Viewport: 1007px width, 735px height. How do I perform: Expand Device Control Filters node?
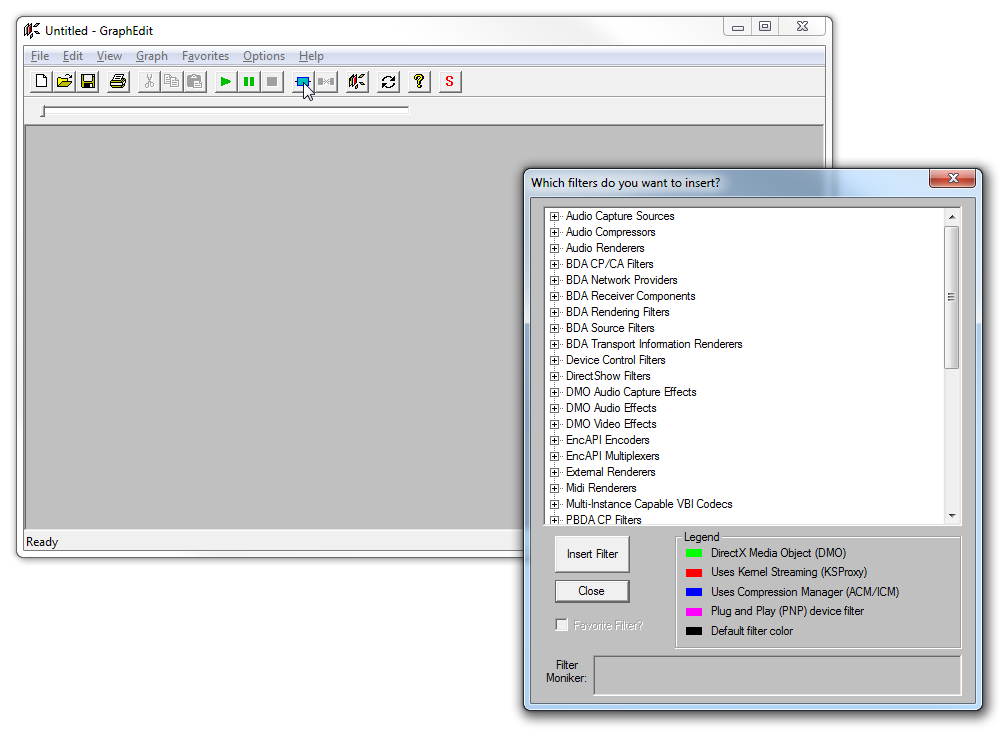click(554, 360)
